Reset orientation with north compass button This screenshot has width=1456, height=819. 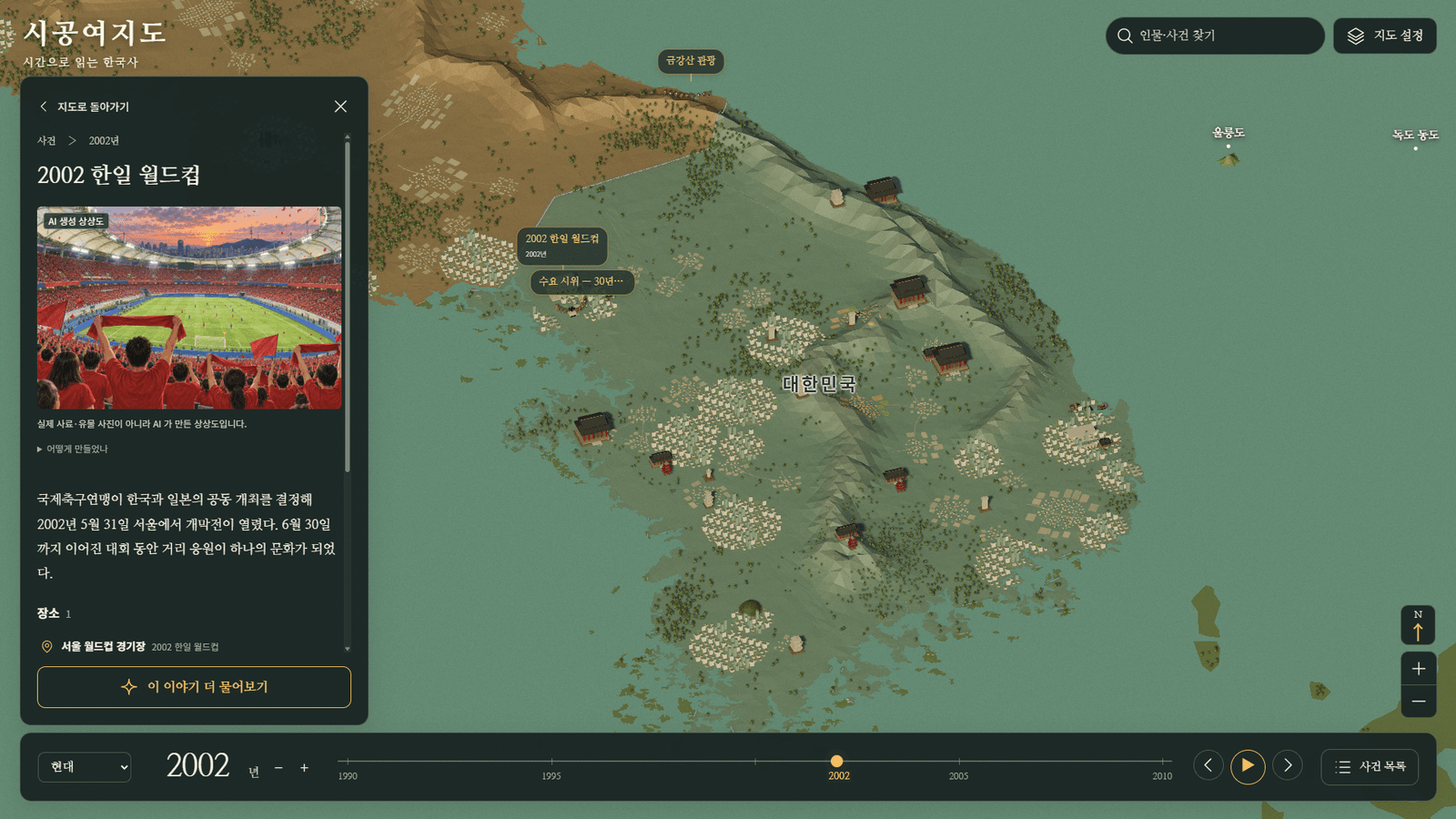click(x=1418, y=625)
